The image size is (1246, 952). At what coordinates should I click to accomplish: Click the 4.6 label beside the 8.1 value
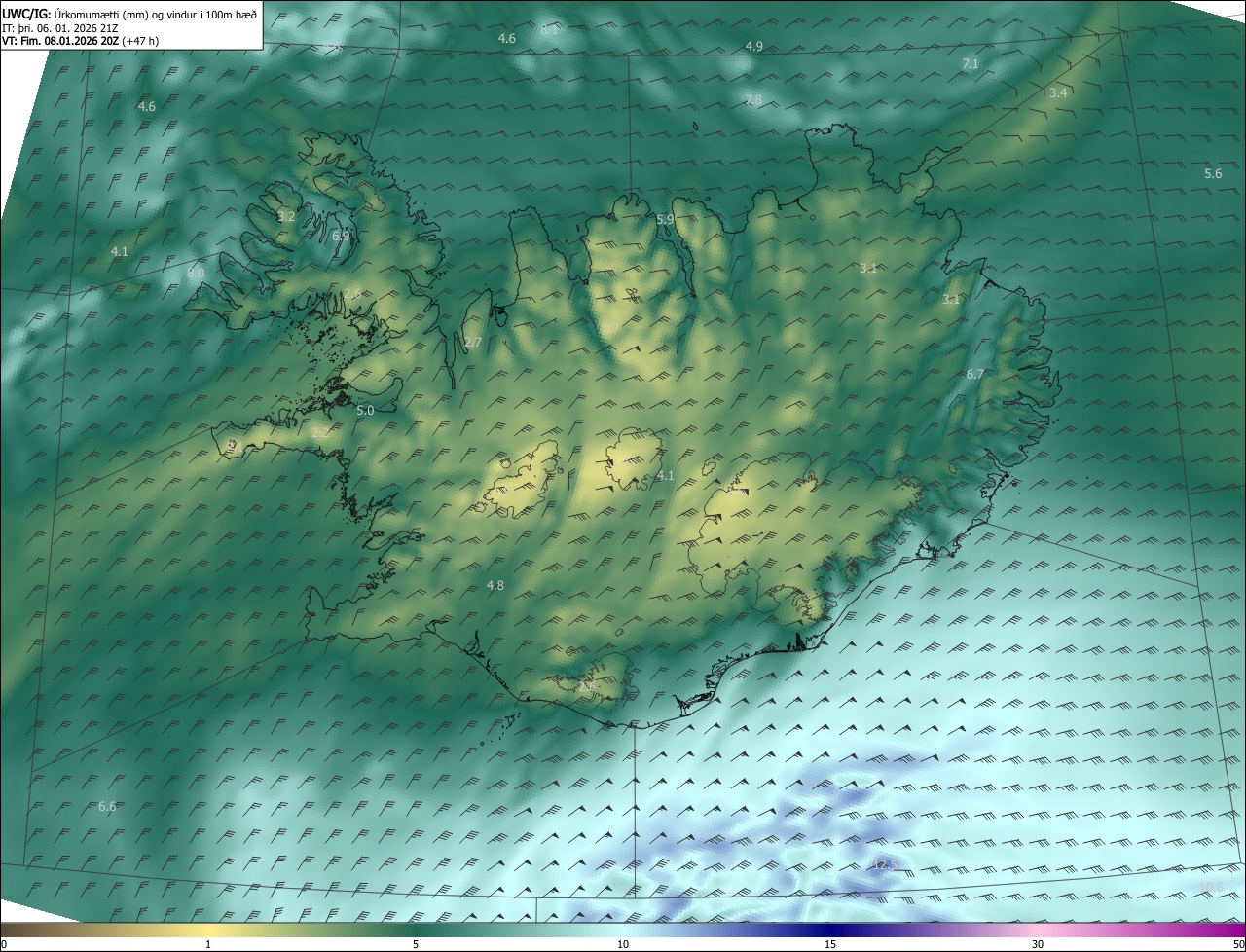click(507, 38)
